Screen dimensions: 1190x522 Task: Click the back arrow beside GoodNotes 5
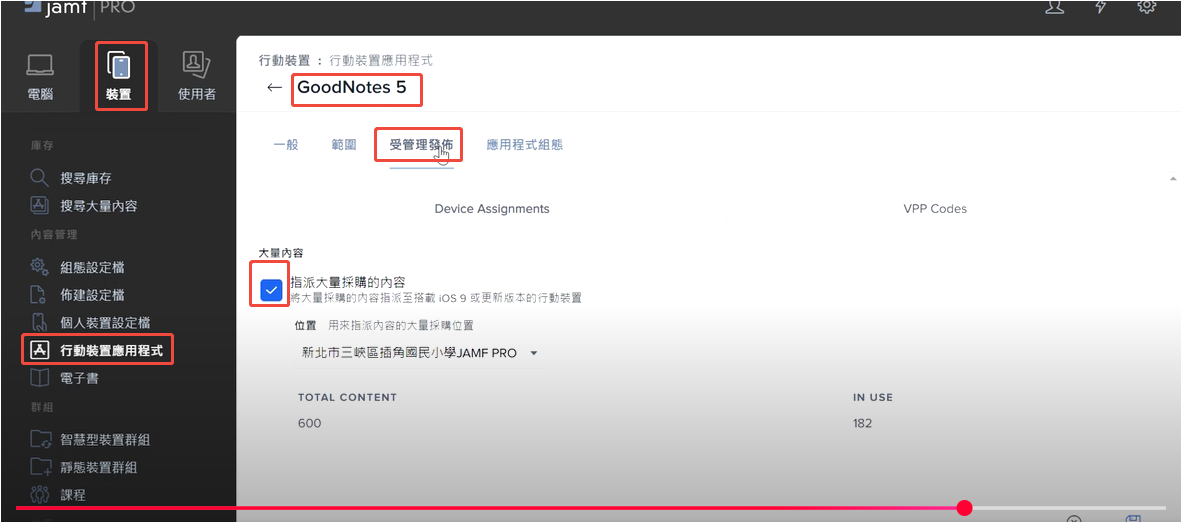(274, 88)
